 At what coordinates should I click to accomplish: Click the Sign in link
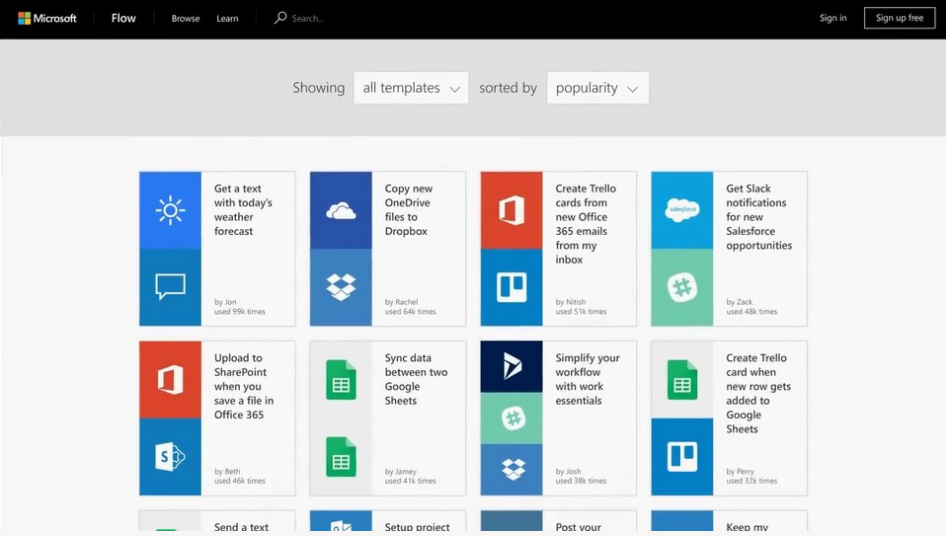pos(833,18)
